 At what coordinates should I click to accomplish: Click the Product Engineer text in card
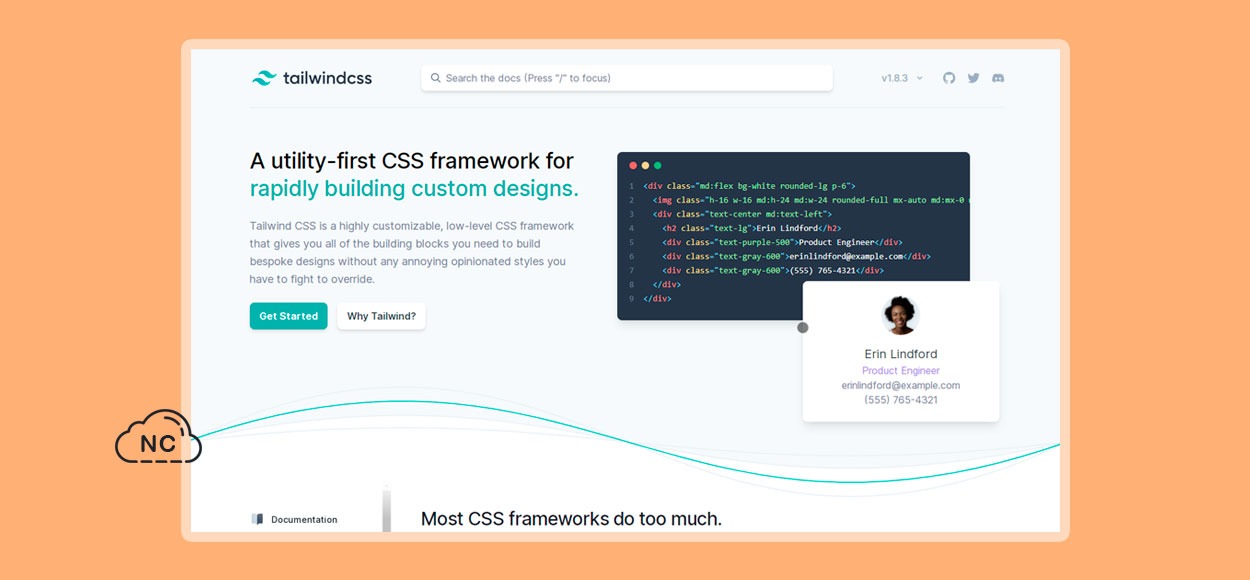point(901,370)
